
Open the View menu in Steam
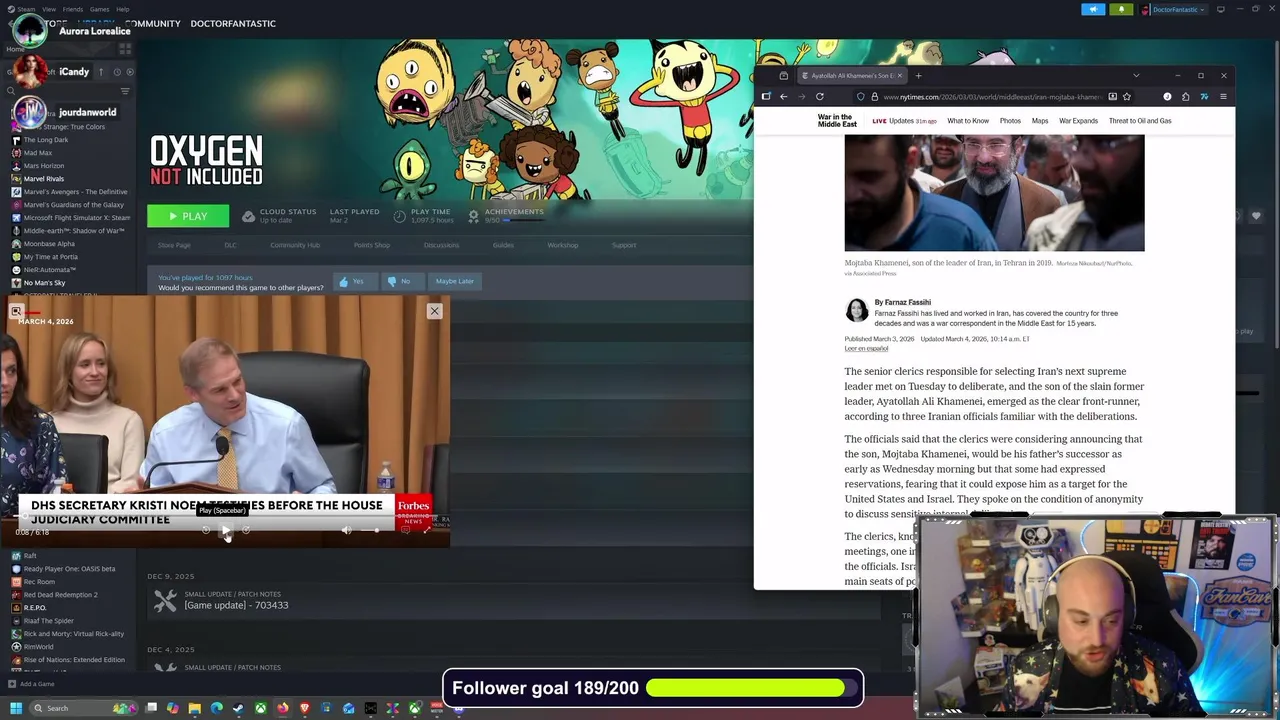(49, 9)
